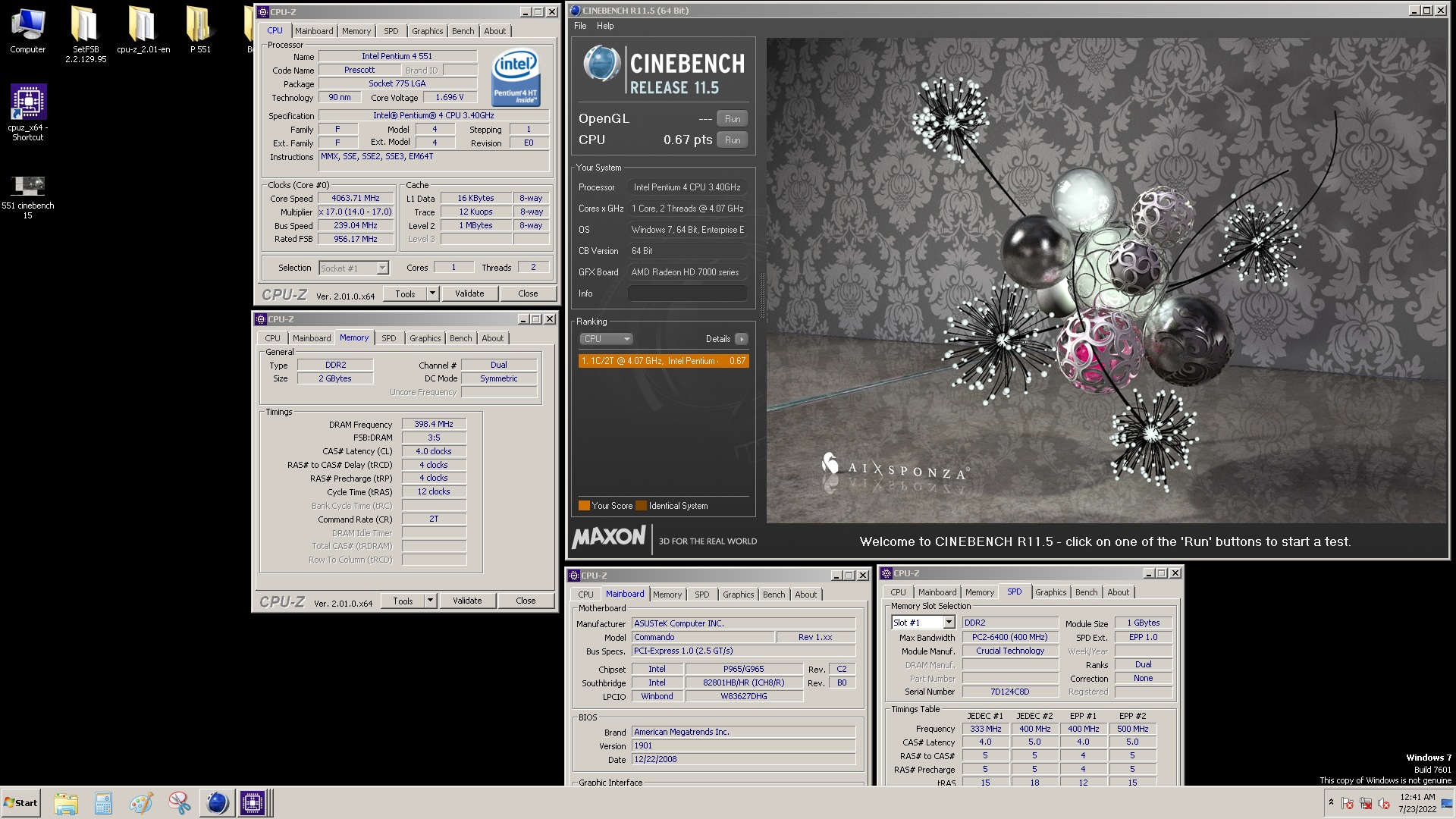The image size is (1456, 819).
Task: Click title bar icon of CPU-Z Memory window
Action: [x=261, y=319]
